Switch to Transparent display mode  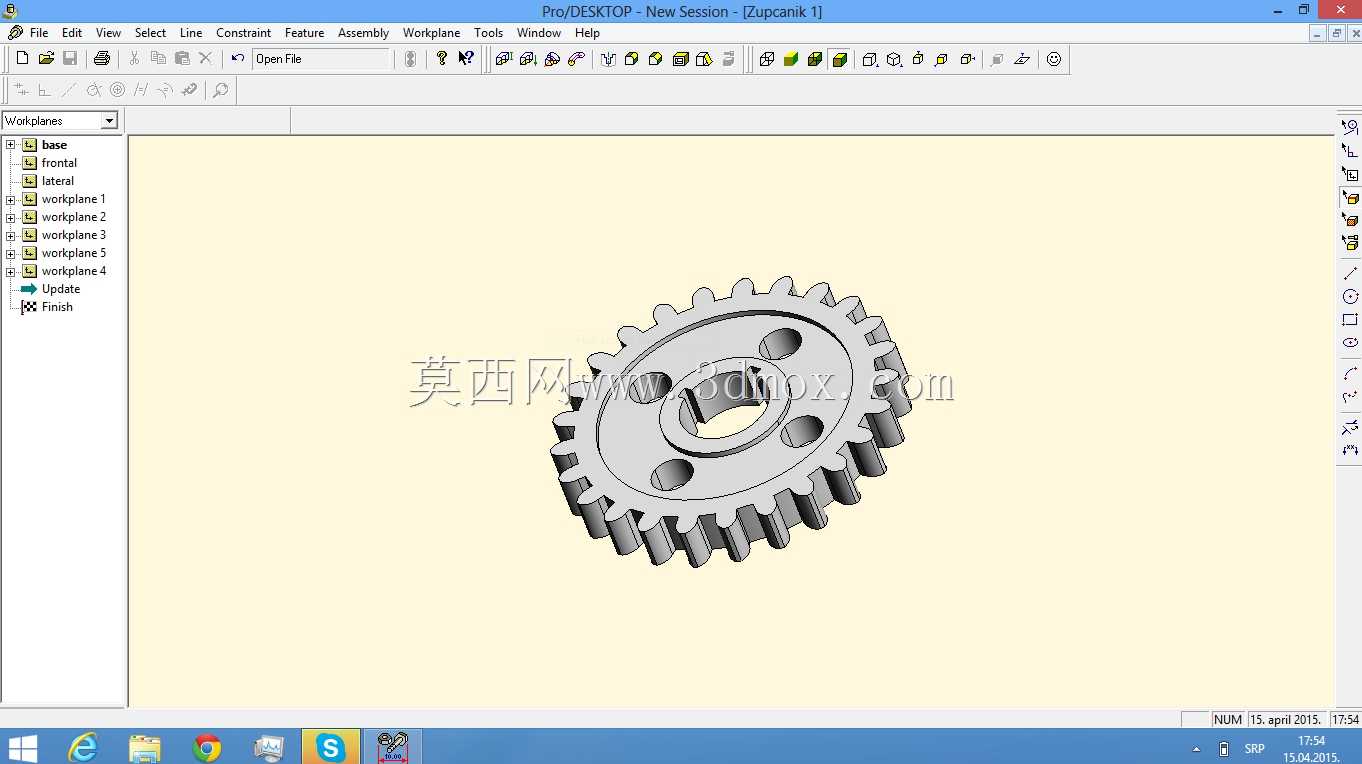[815, 59]
